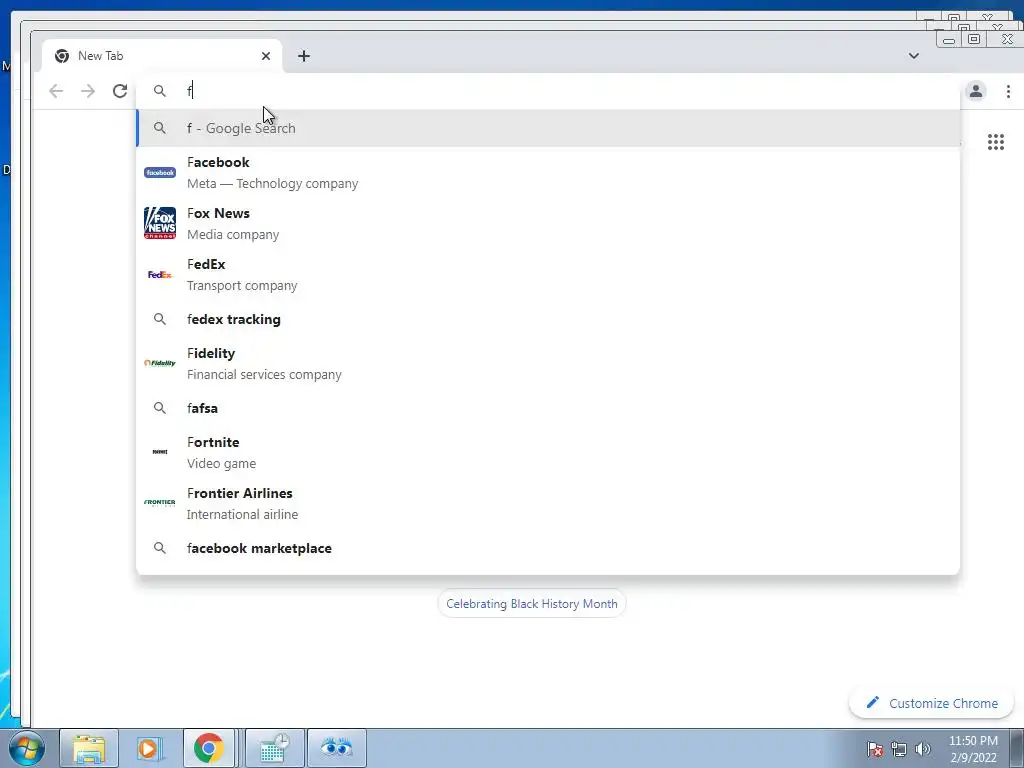Click the Facebook logo icon
The width and height of the screenshot is (1024, 768).
point(160,172)
